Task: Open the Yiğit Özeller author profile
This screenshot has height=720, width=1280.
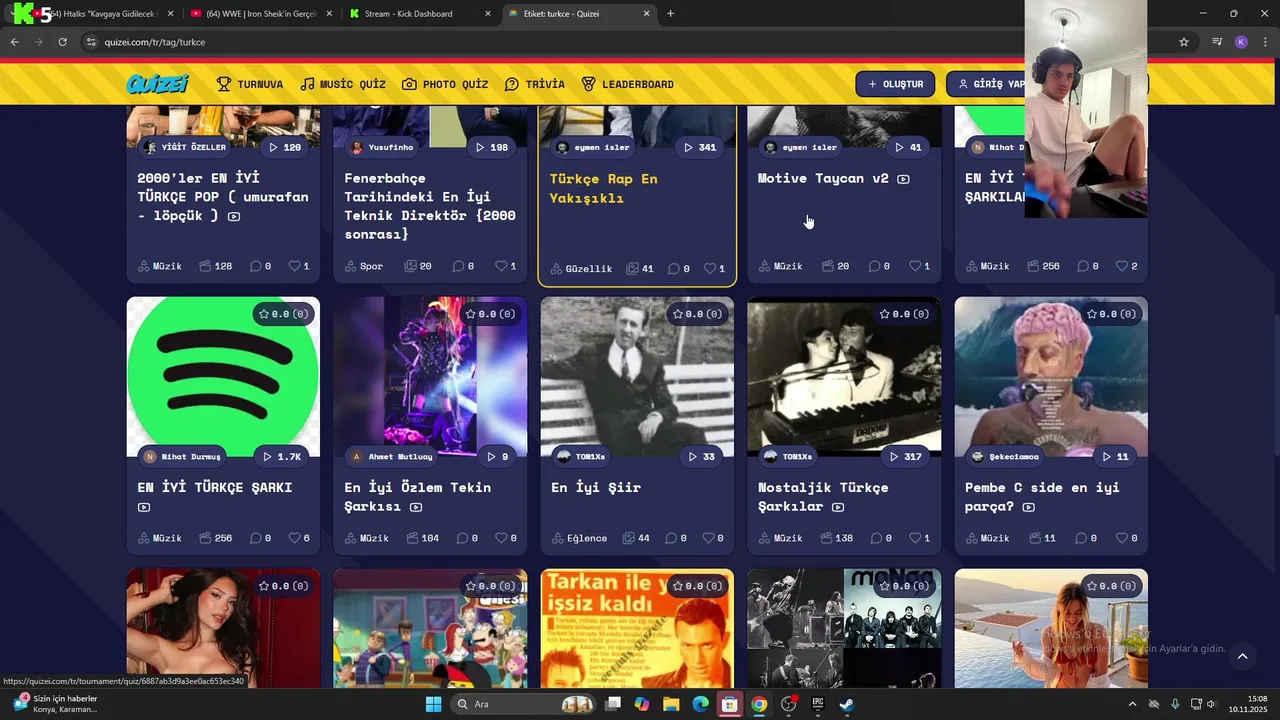Action: (x=185, y=147)
